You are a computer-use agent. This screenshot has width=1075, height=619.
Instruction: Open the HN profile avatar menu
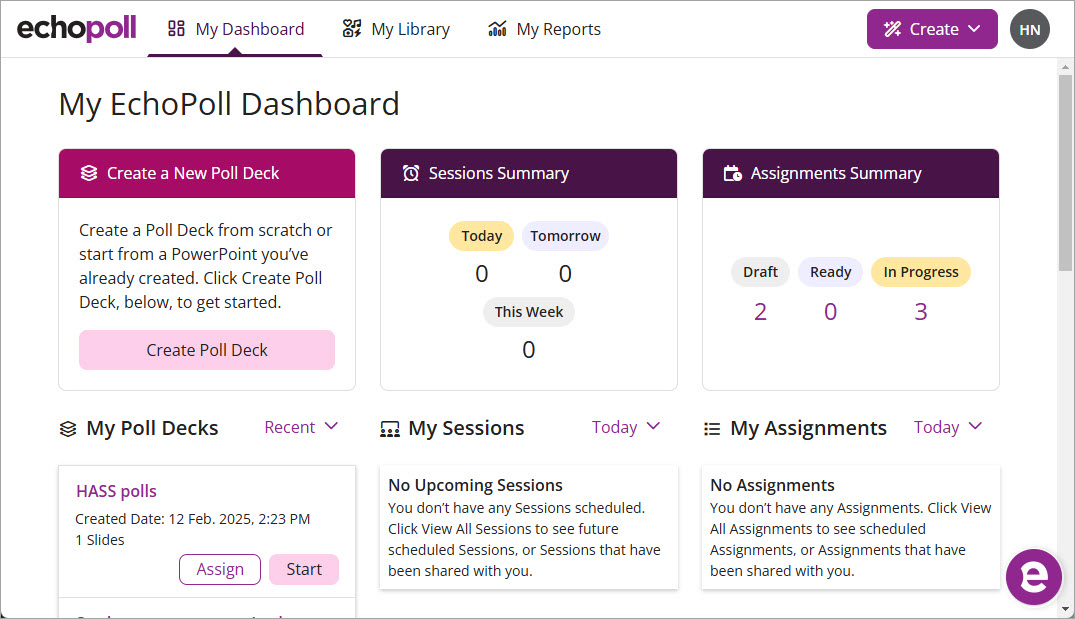1029,28
